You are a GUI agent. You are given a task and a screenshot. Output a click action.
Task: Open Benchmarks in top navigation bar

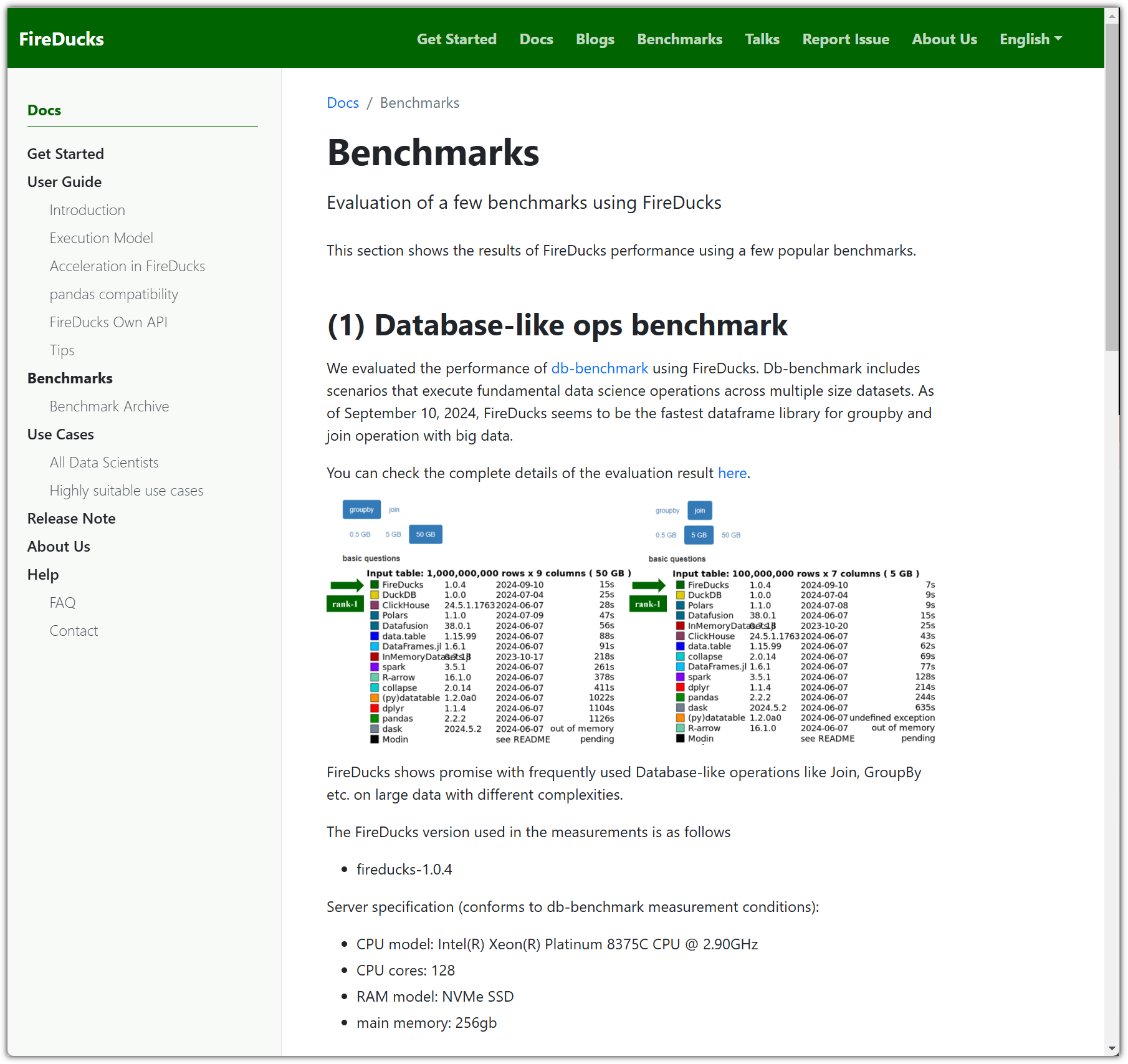680,39
